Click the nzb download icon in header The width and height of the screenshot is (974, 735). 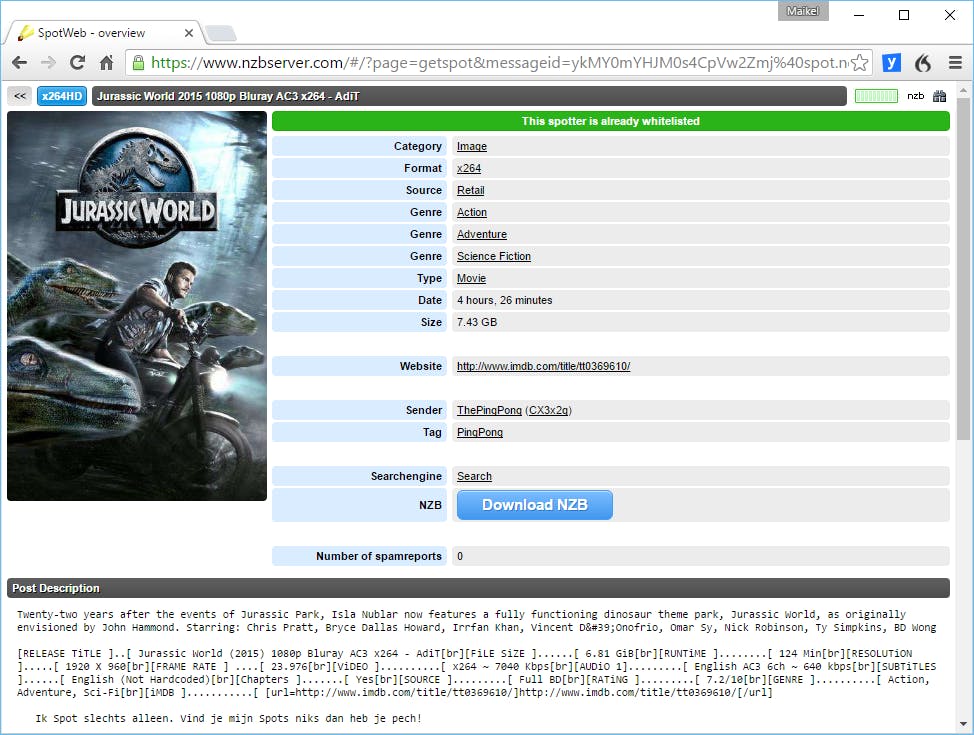coord(915,96)
